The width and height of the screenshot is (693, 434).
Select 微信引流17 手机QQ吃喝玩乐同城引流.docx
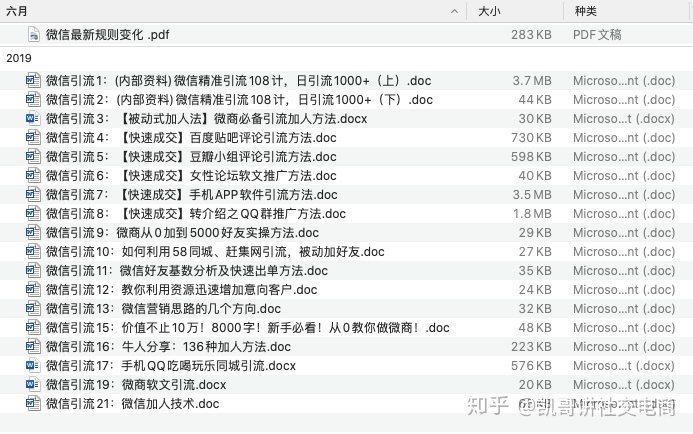171,365
